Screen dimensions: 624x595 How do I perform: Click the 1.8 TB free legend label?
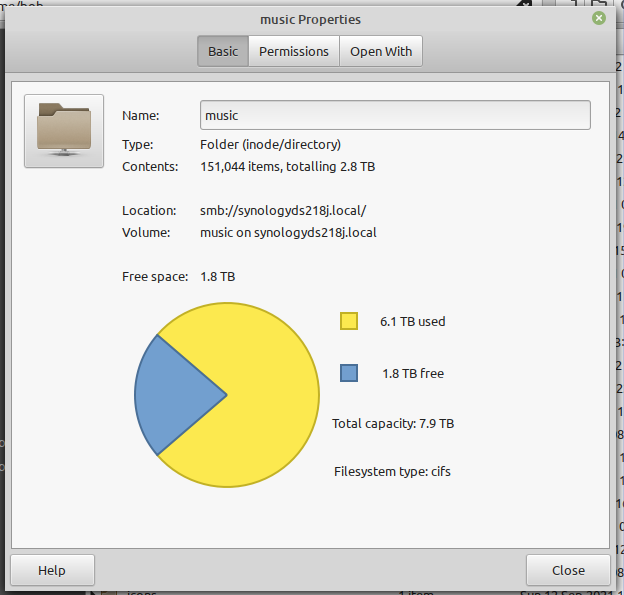[412, 374]
